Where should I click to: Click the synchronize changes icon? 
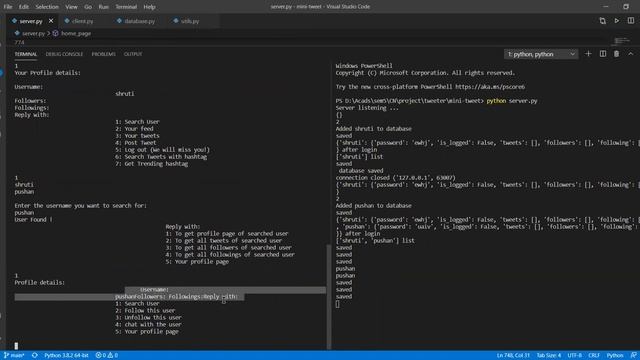[x=35, y=355]
